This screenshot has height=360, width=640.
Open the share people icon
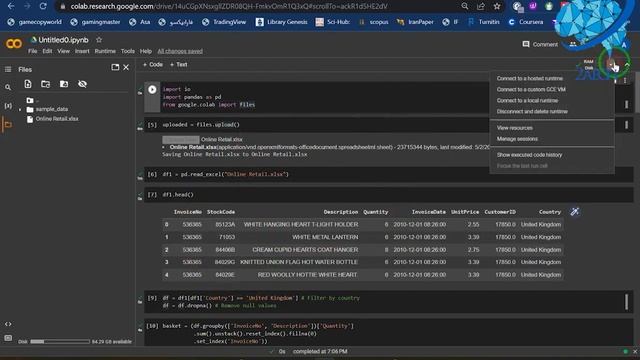(573, 44)
